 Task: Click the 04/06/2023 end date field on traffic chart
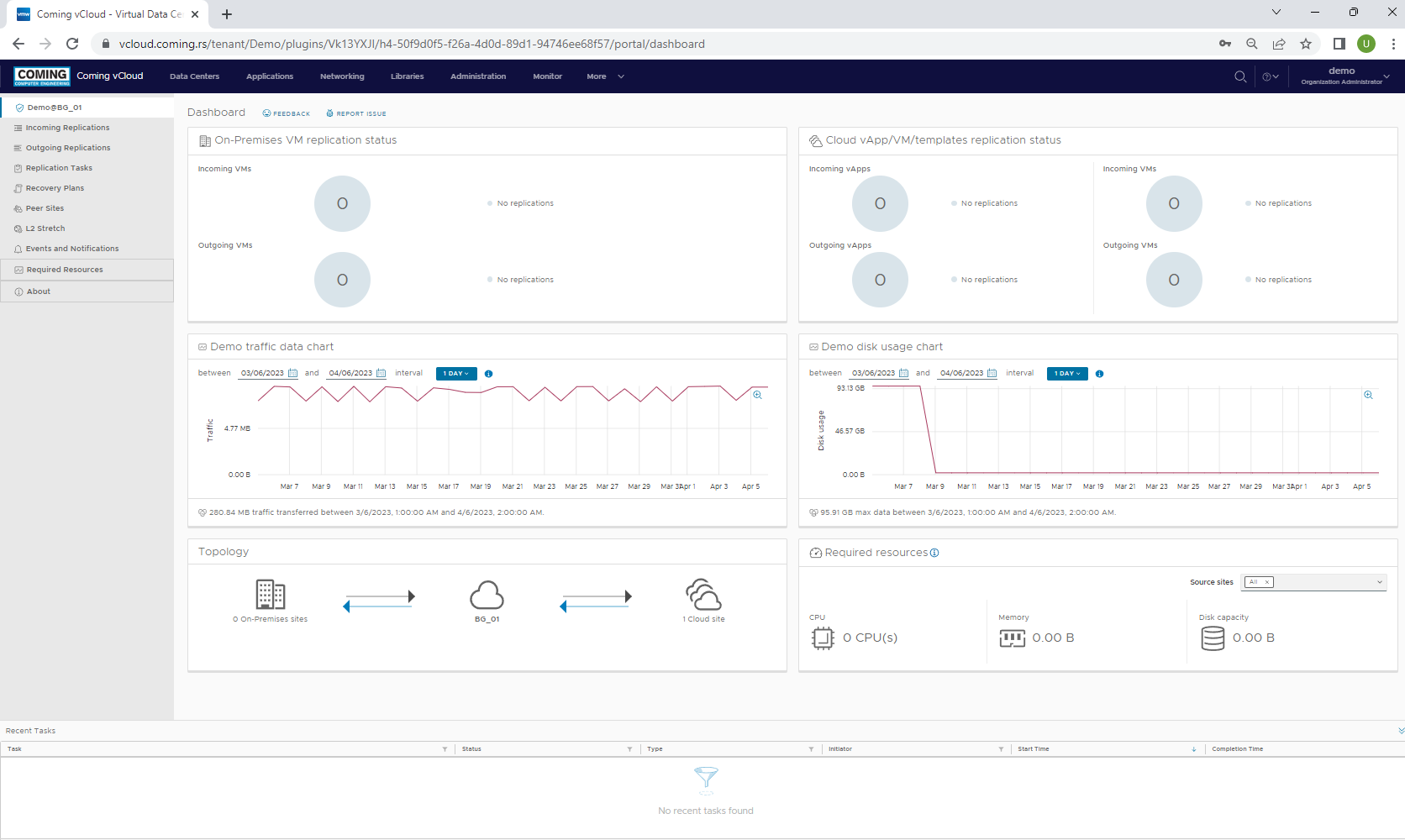tap(350, 372)
